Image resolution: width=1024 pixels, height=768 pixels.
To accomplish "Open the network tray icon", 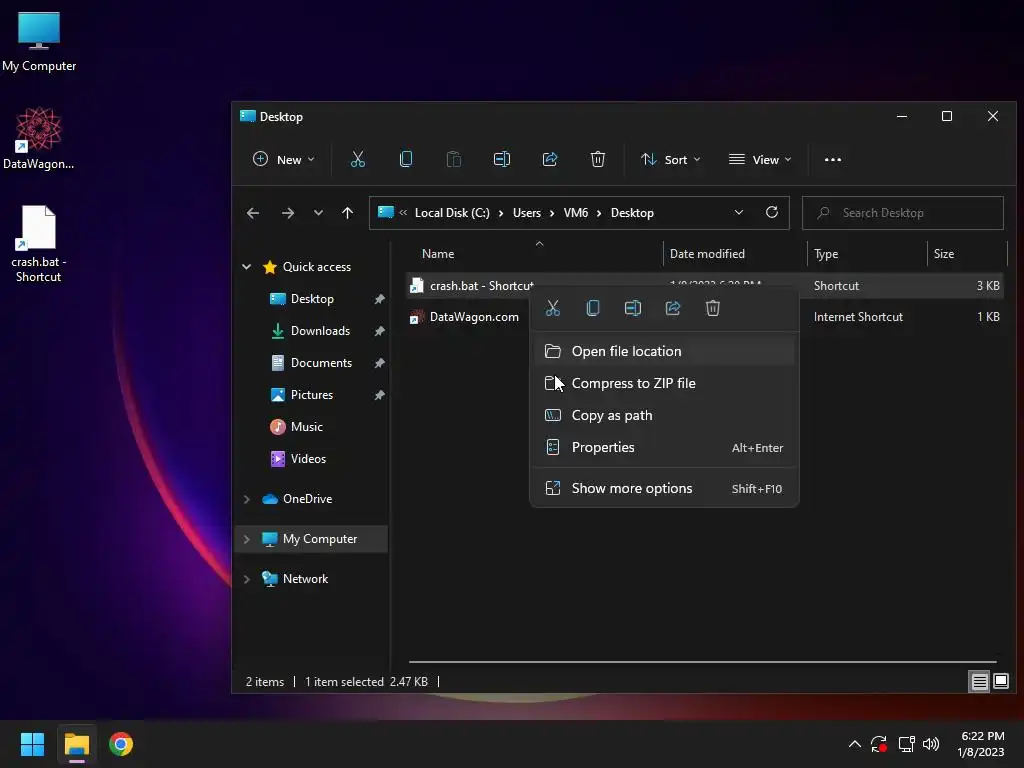I will click(906, 744).
